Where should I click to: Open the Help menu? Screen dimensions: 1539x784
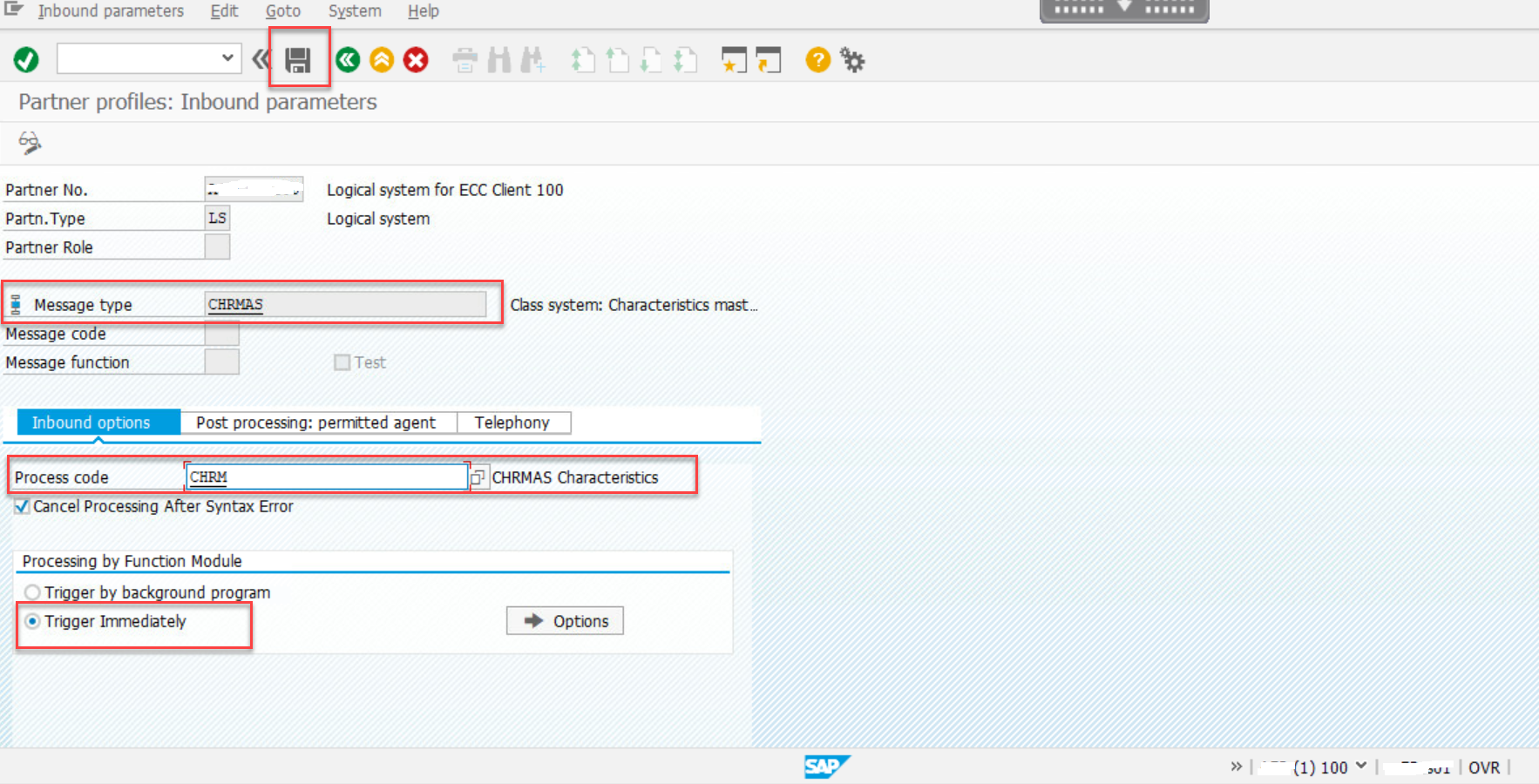click(424, 11)
